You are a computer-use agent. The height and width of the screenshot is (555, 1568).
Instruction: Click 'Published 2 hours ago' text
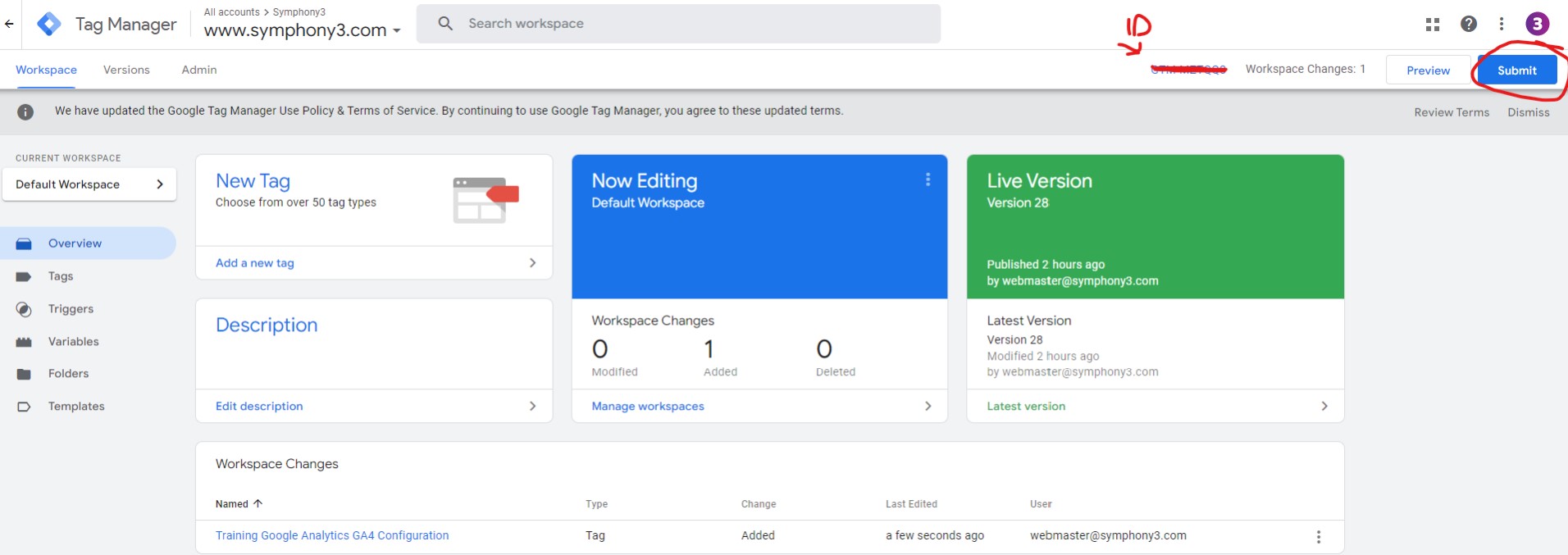coord(1046,264)
